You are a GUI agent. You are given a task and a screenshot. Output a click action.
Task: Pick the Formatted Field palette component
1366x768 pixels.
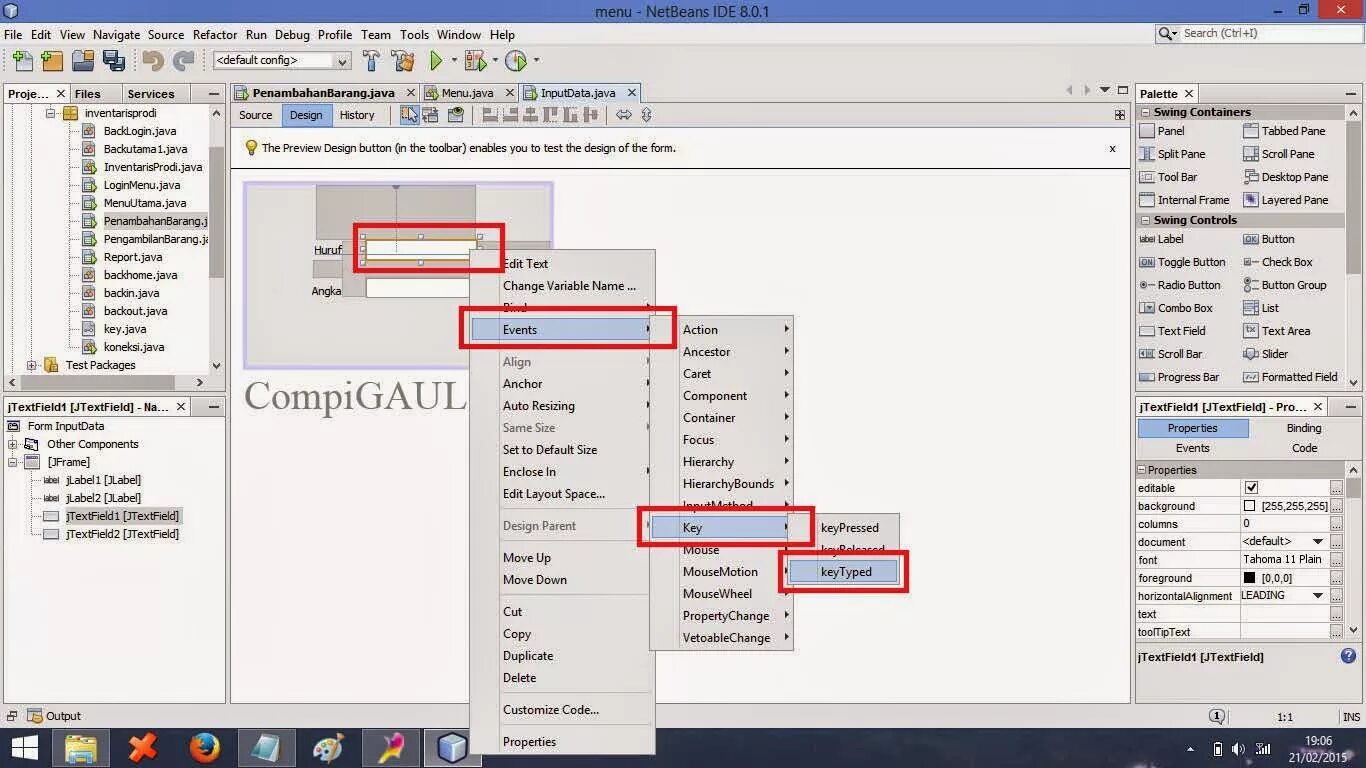[1290, 377]
